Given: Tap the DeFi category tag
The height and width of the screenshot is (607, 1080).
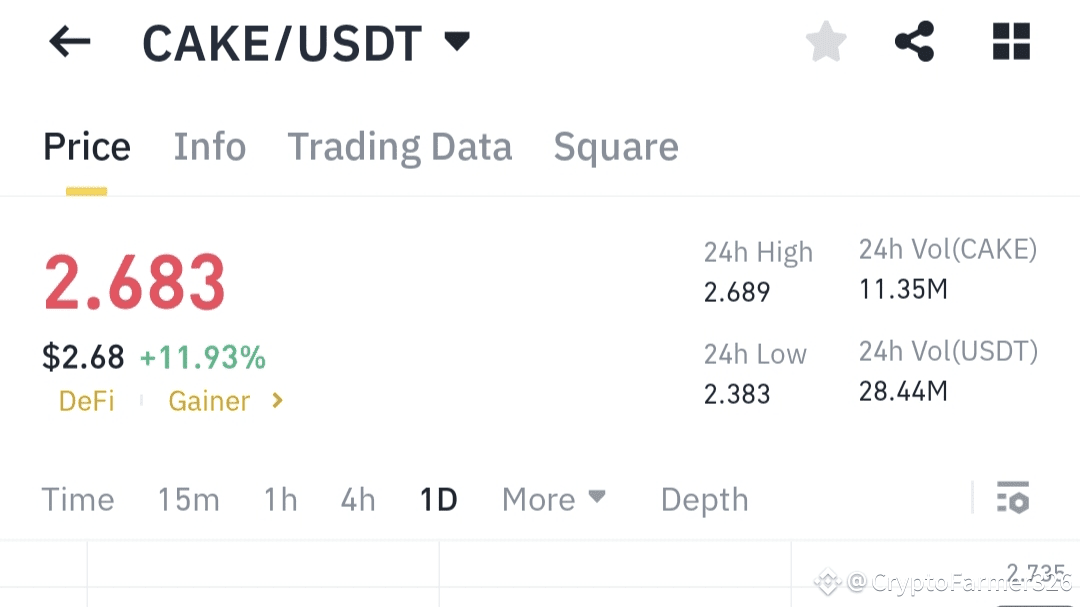Looking at the screenshot, I should tap(87, 401).
